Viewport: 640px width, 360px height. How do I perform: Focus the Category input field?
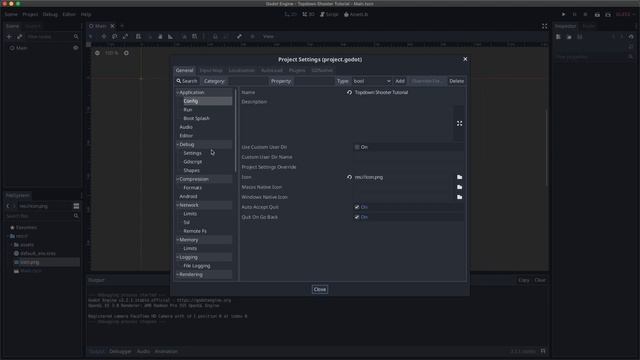(x=247, y=81)
